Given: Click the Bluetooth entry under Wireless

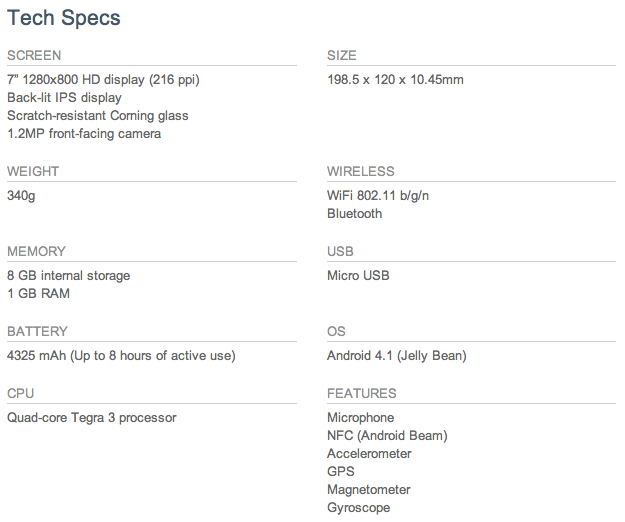Looking at the screenshot, I should point(355,214).
